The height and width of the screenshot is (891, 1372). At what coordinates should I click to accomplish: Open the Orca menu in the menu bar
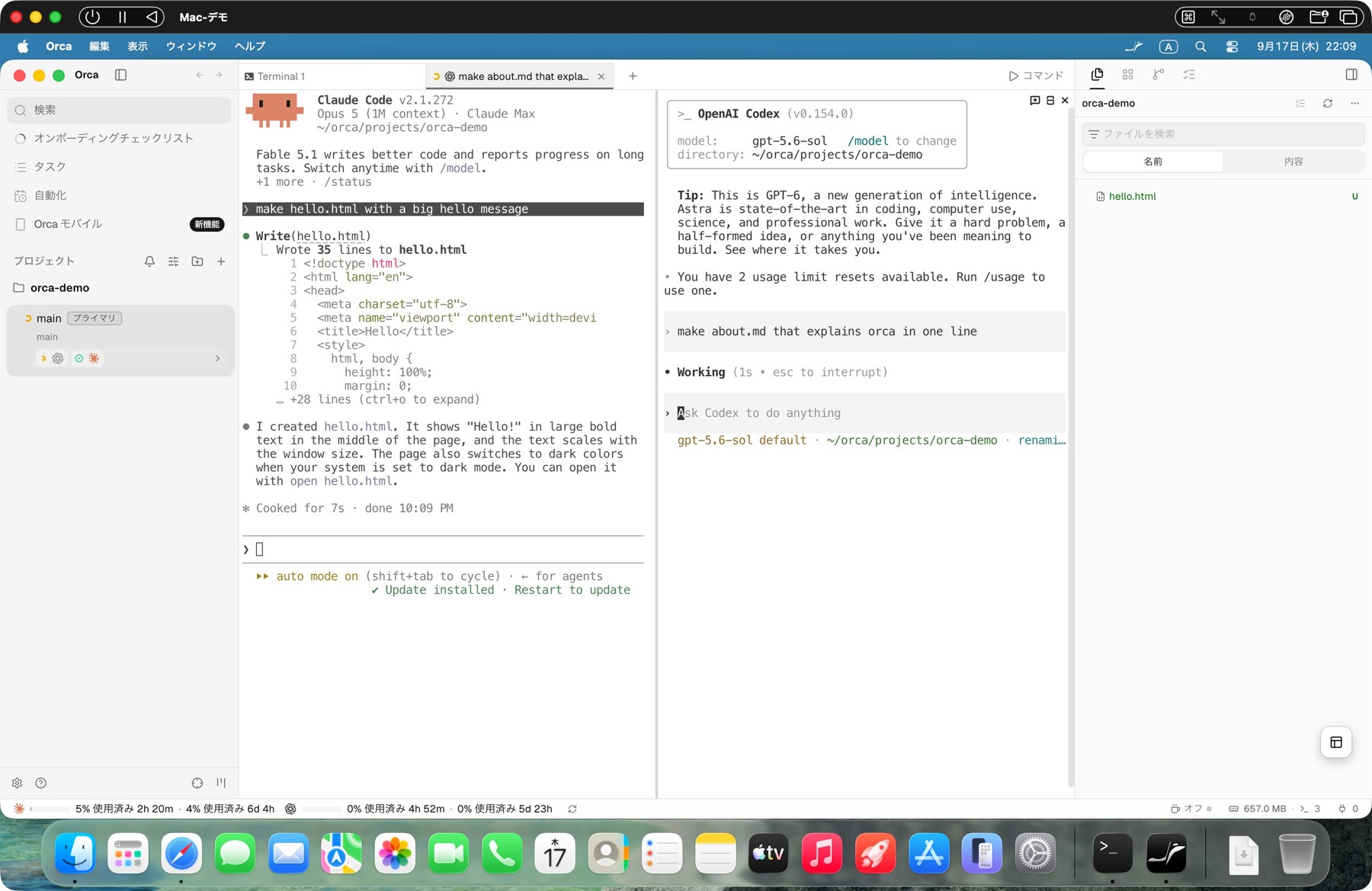tap(59, 46)
